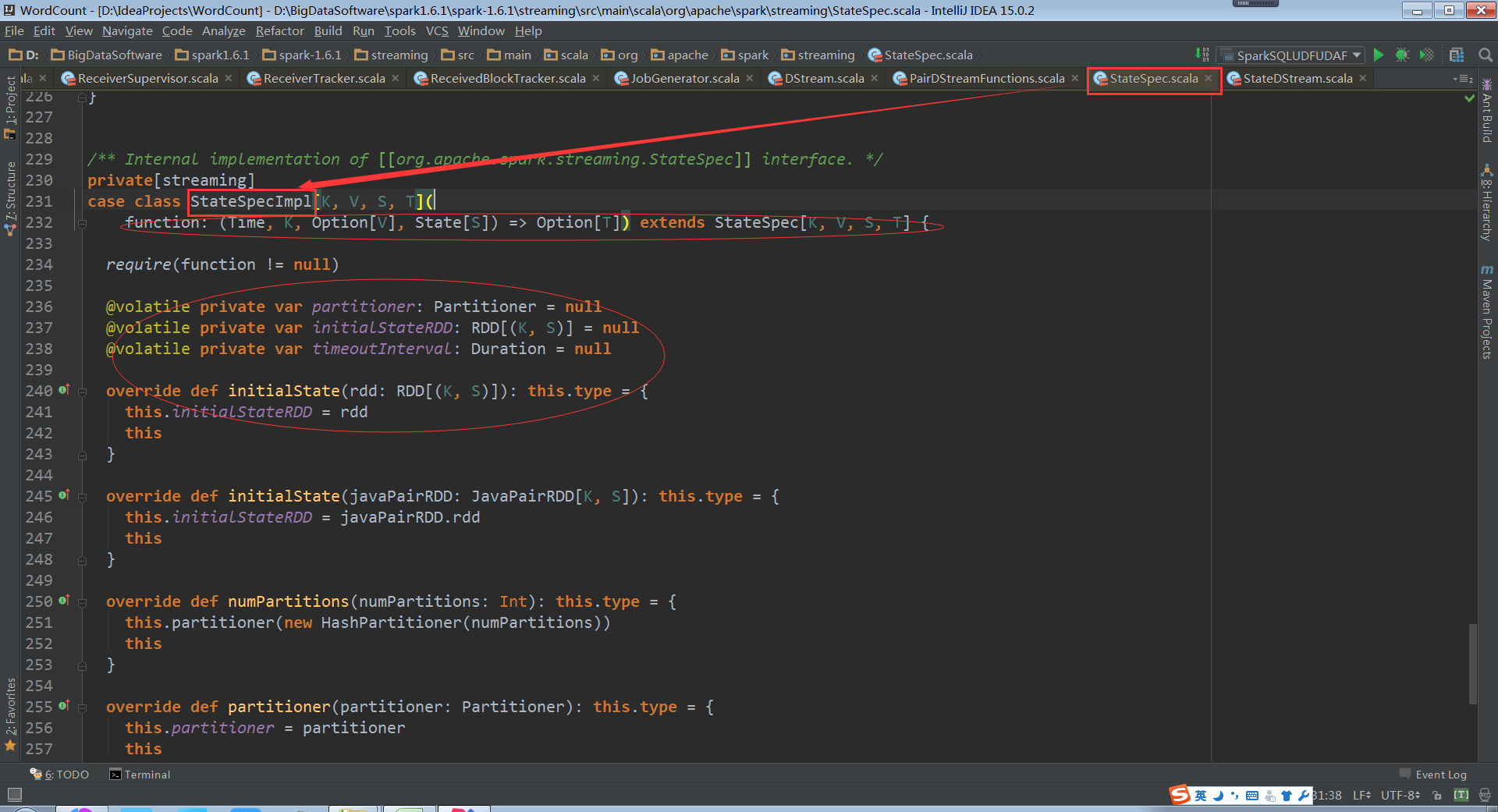Open the Navigate menu
This screenshot has width=1498, height=812.
tap(127, 30)
